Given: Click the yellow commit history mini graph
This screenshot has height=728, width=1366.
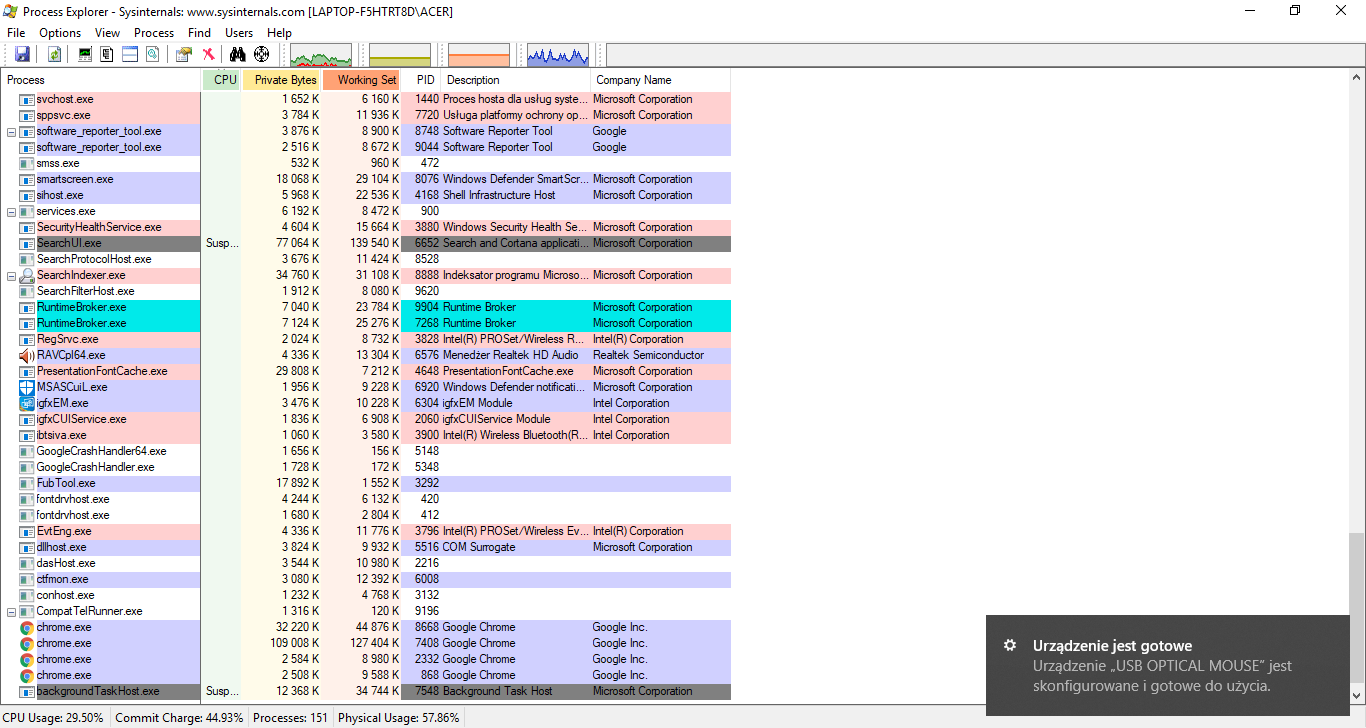Looking at the screenshot, I should point(400,55).
